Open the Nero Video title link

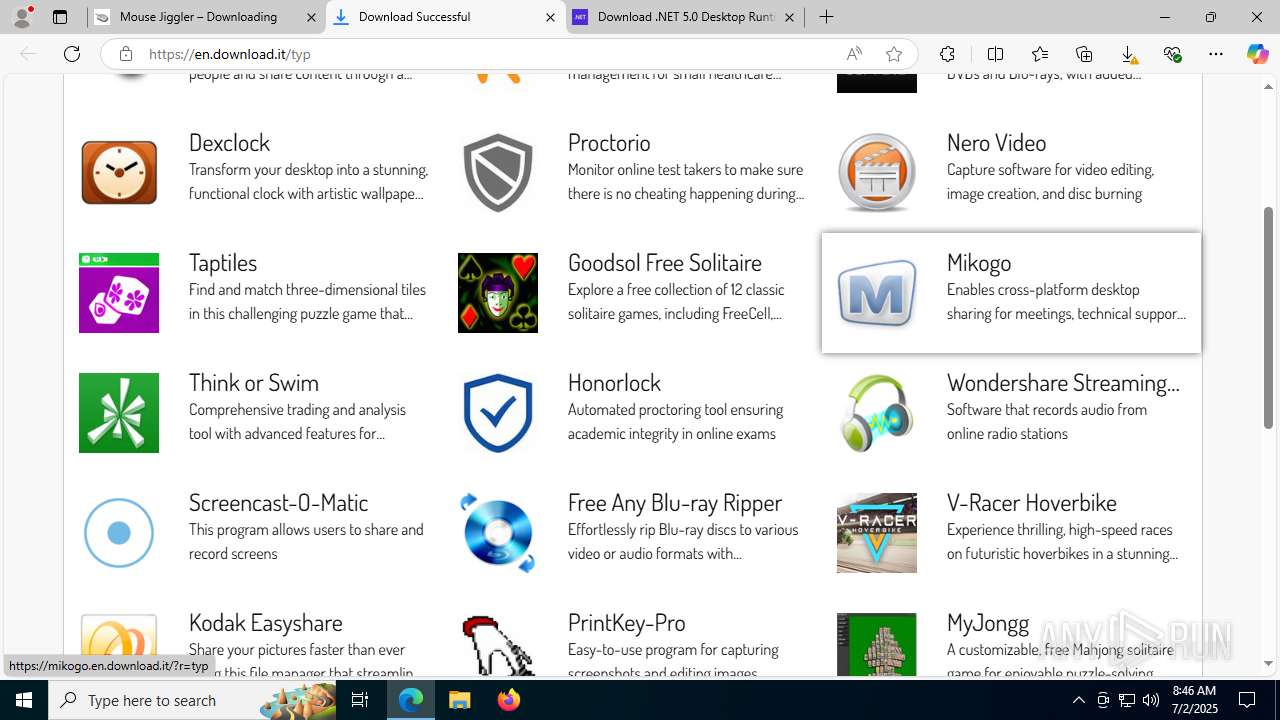click(996, 142)
